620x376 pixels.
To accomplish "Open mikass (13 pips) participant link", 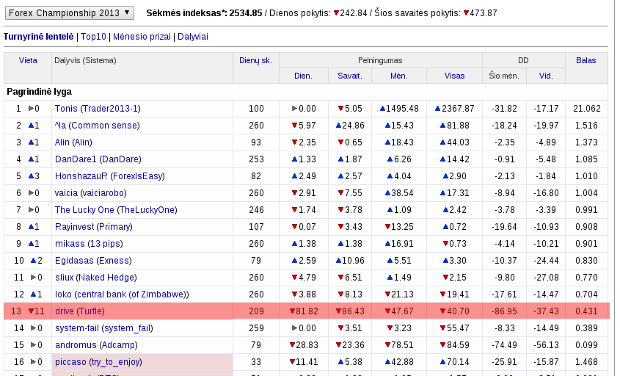I will coord(89,244).
